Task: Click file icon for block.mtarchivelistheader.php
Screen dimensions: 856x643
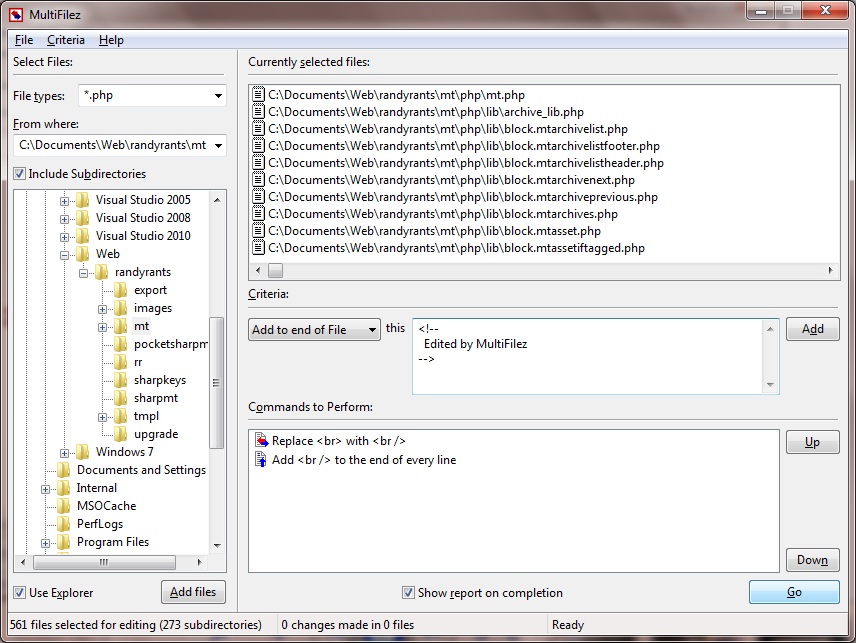Action: (x=258, y=162)
